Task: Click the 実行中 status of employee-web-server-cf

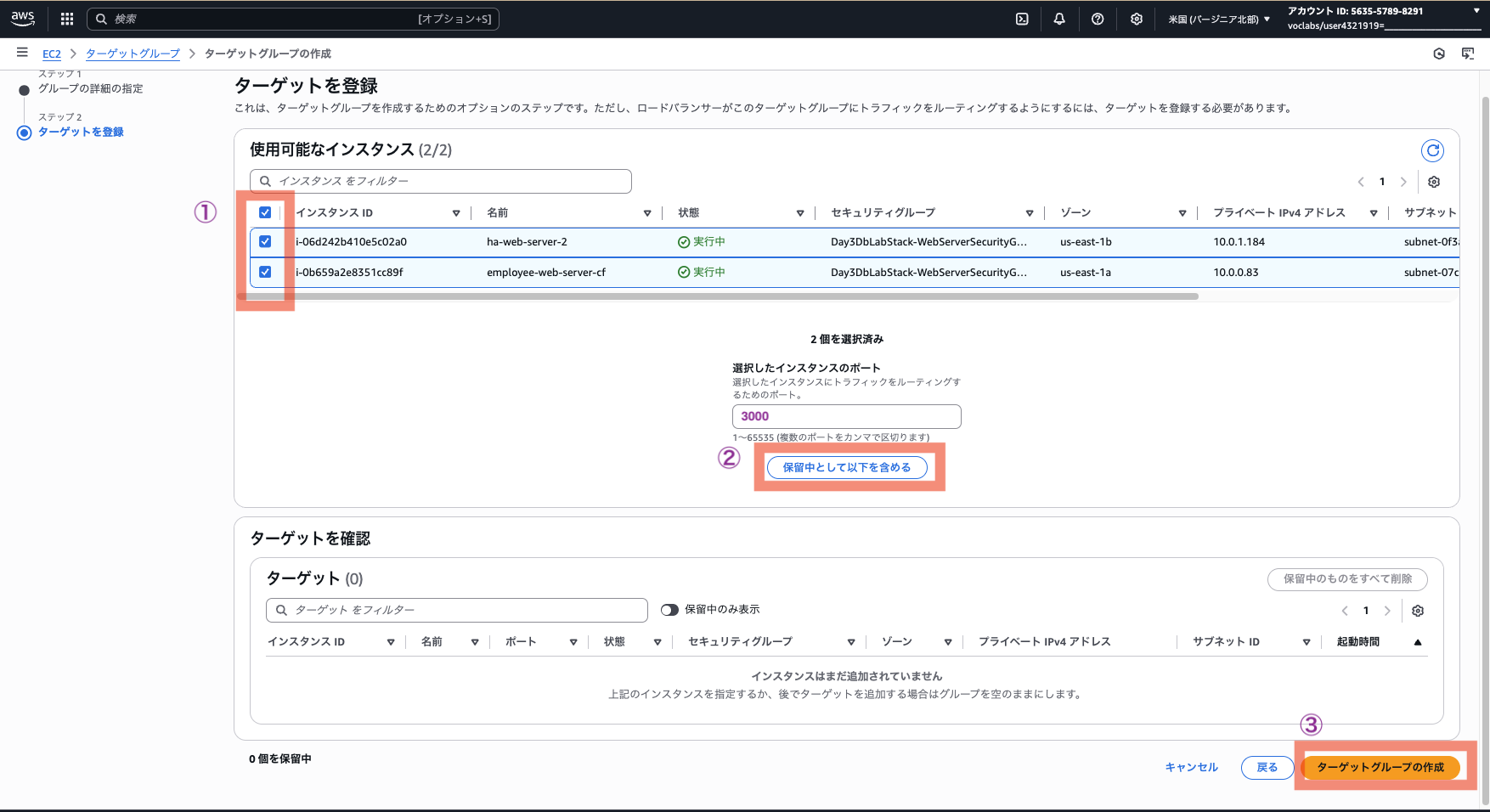Action: pyautogui.click(x=702, y=273)
